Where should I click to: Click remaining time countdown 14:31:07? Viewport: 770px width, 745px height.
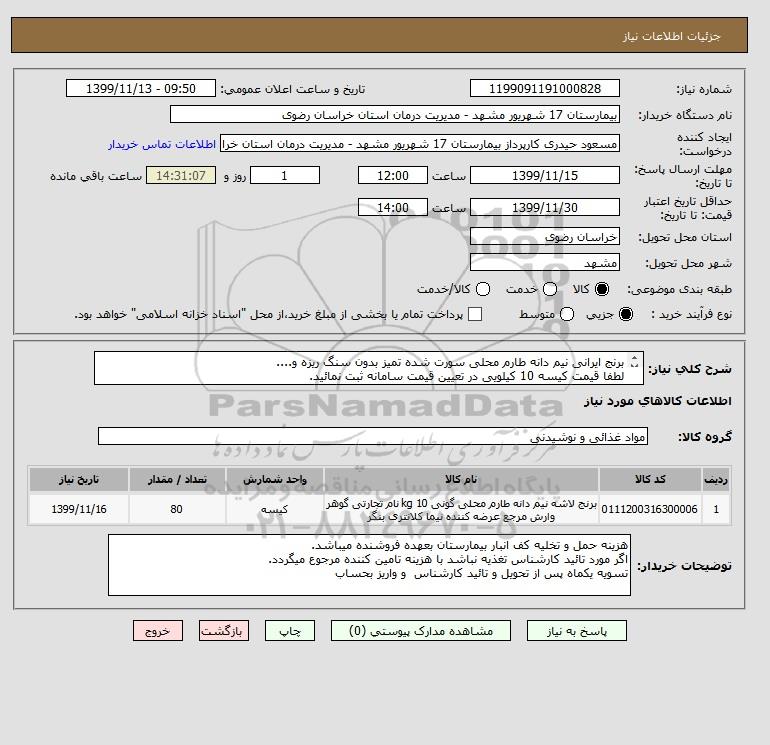coord(181,175)
